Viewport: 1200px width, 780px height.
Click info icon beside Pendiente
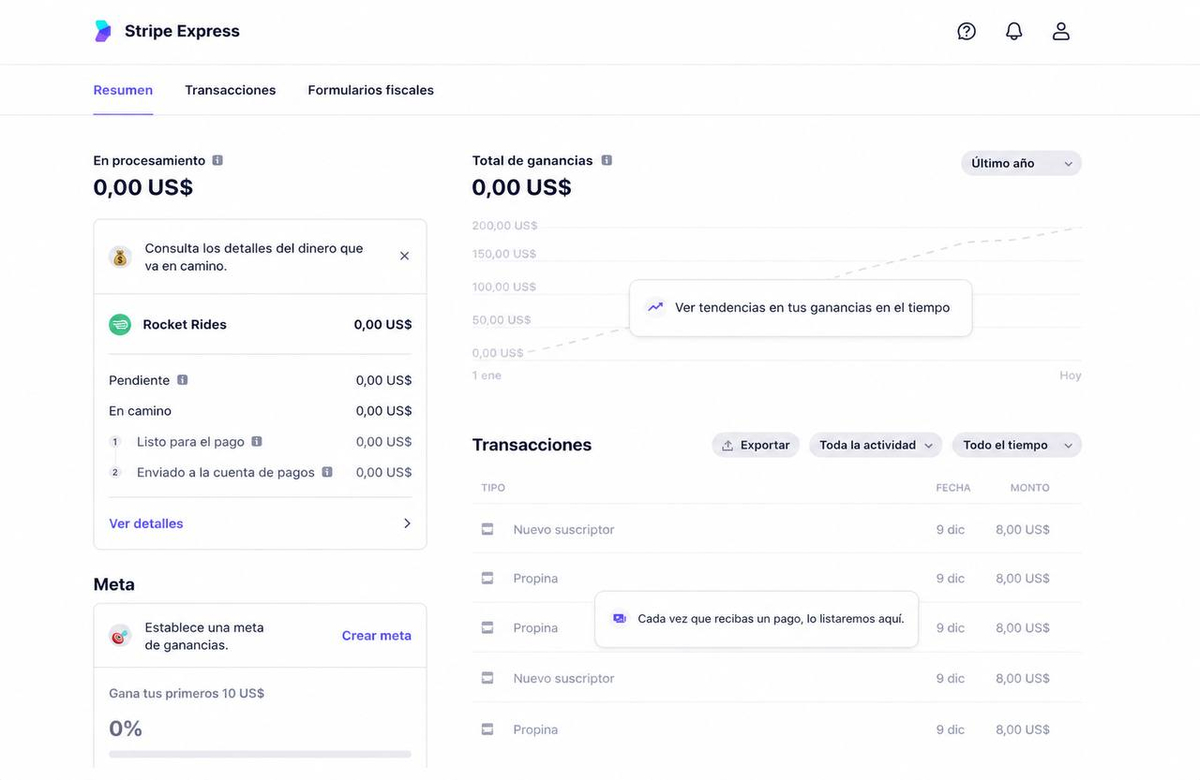(182, 380)
